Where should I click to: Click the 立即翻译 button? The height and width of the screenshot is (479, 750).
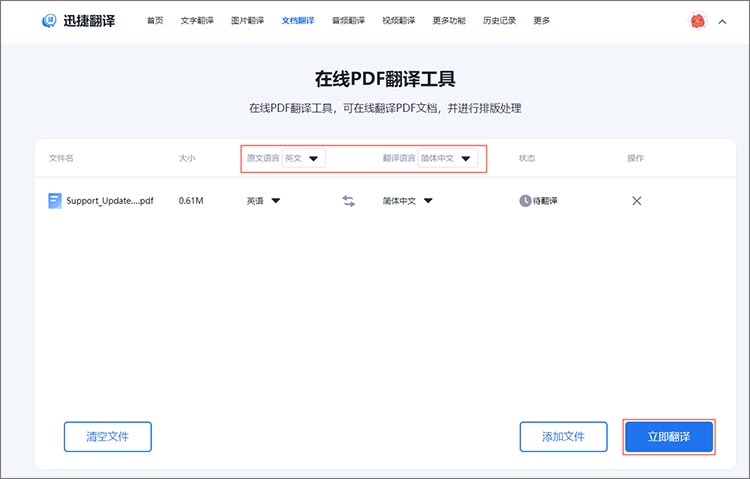(x=669, y=436)
